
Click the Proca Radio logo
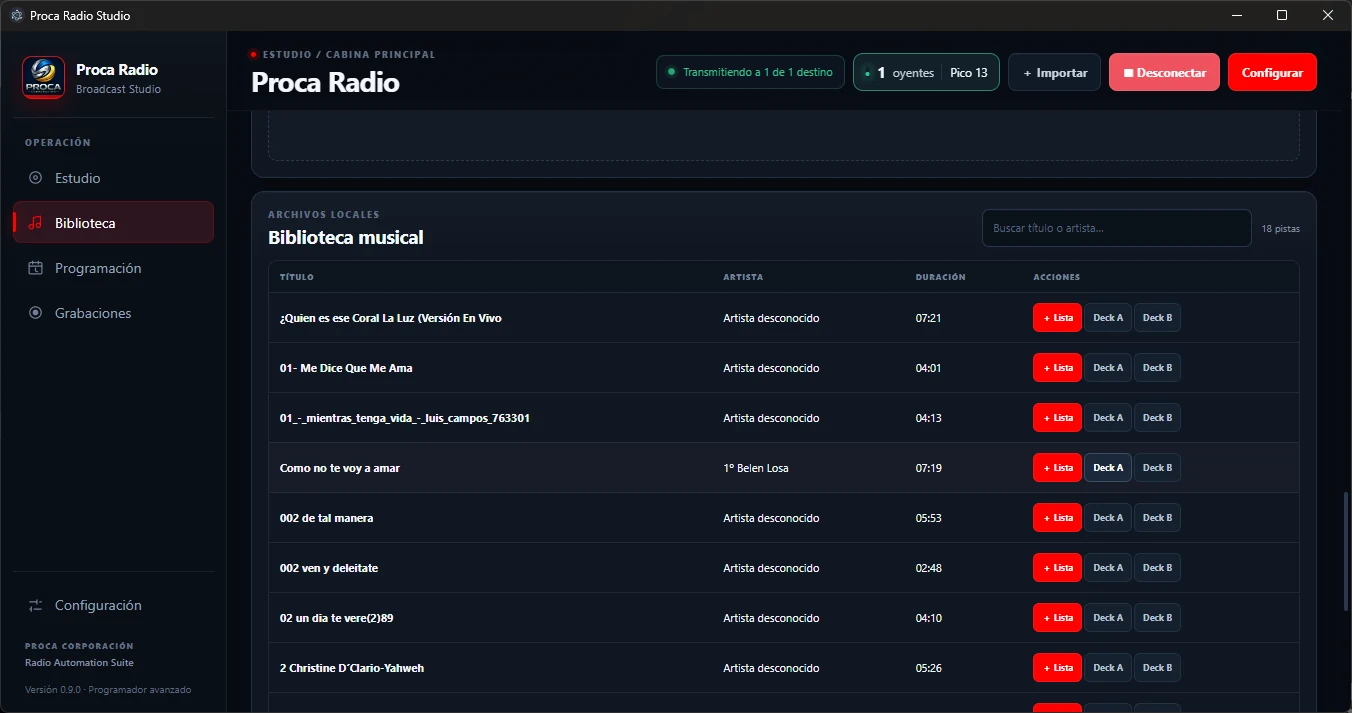point(44,77)
